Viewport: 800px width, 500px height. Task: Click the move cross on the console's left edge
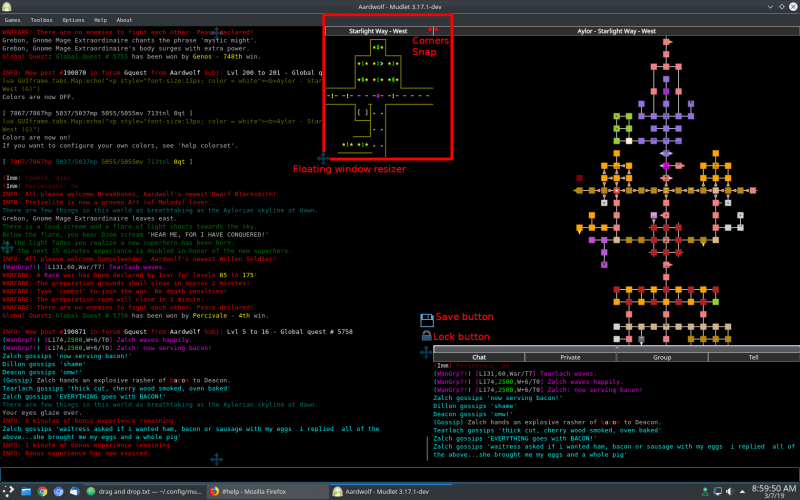(x=7, y=247)
